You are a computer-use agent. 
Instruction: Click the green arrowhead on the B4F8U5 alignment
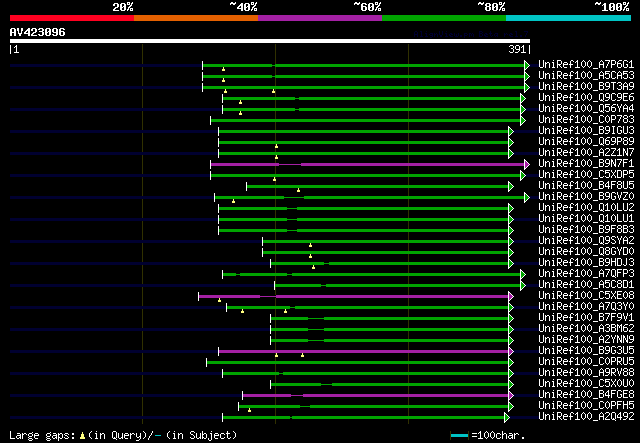click(511, 187)
